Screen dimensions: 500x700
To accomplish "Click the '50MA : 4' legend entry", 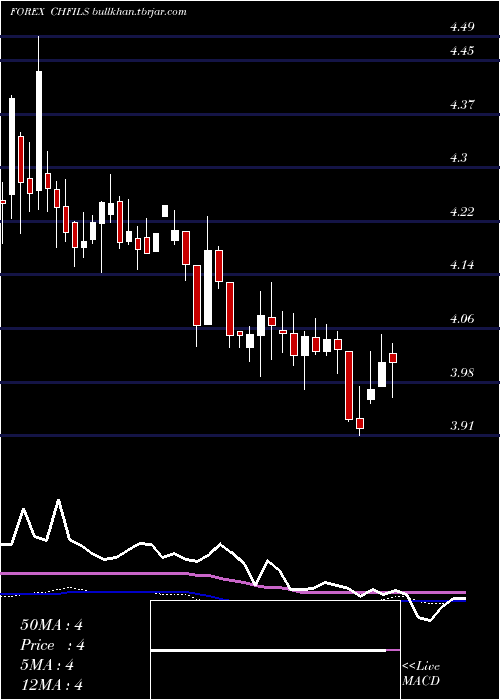I will [x=51, y=625].
